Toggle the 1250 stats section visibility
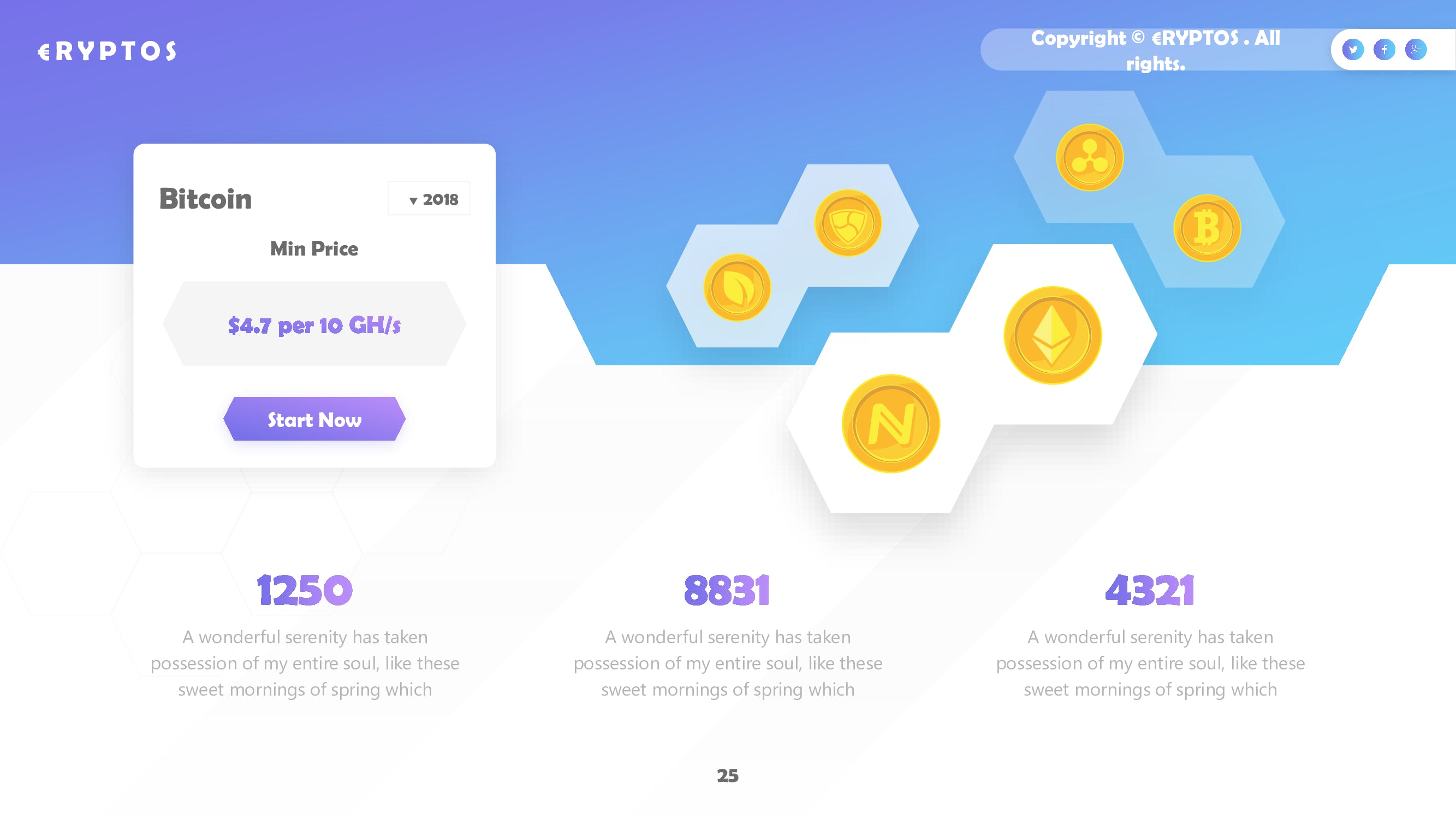1456x819 pixels. click(x=305, y=590)
